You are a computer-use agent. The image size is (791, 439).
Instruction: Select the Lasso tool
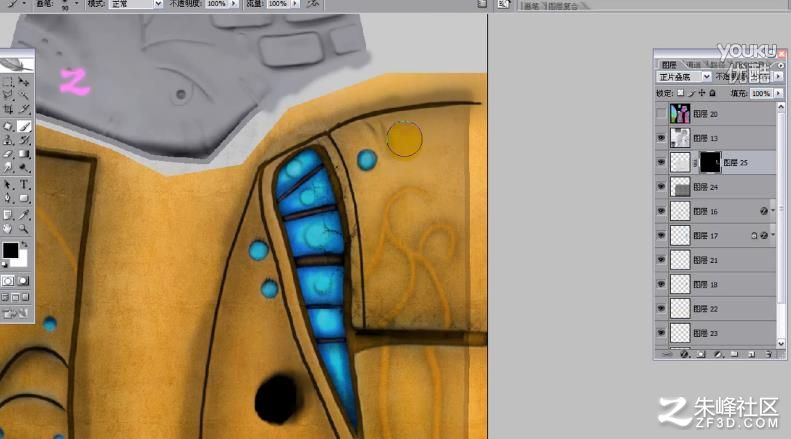coord(8,94)
